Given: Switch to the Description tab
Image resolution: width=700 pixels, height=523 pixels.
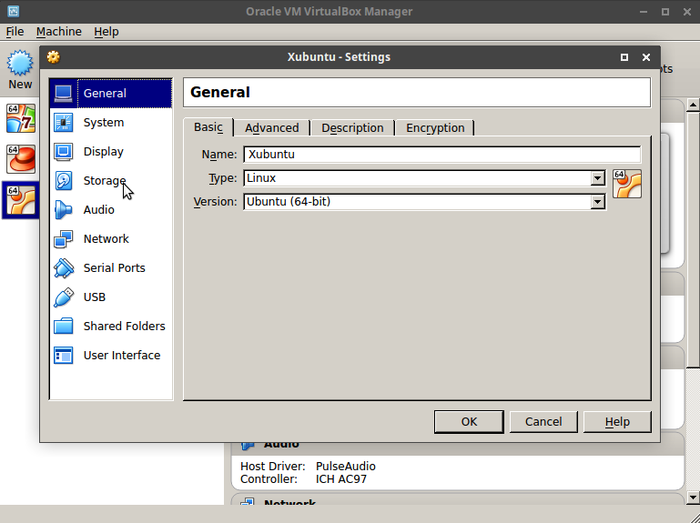Looking at the screenshot, I should click(x=352, y=128).
